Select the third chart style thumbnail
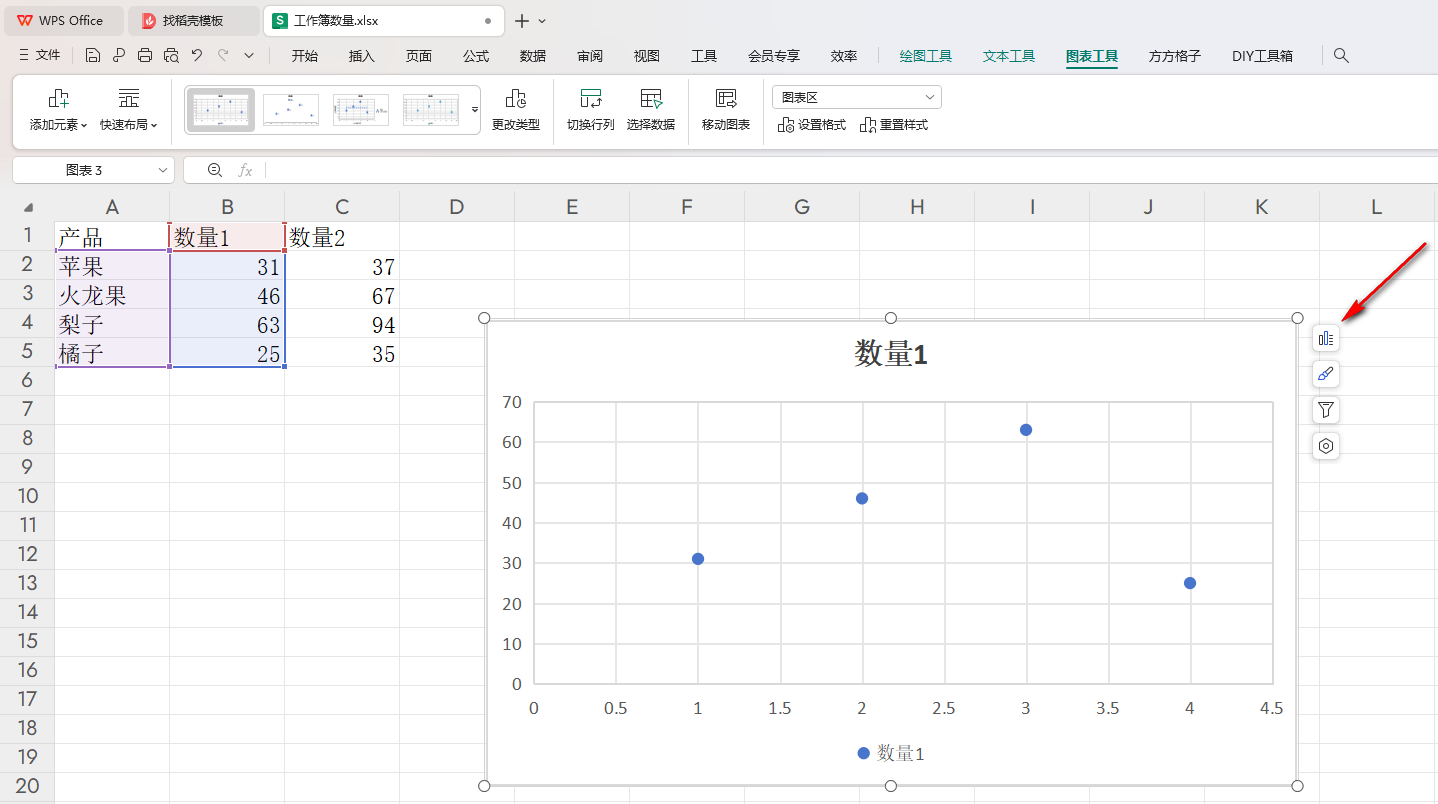This screenshot has height=804, width=1438. point(361,110)
